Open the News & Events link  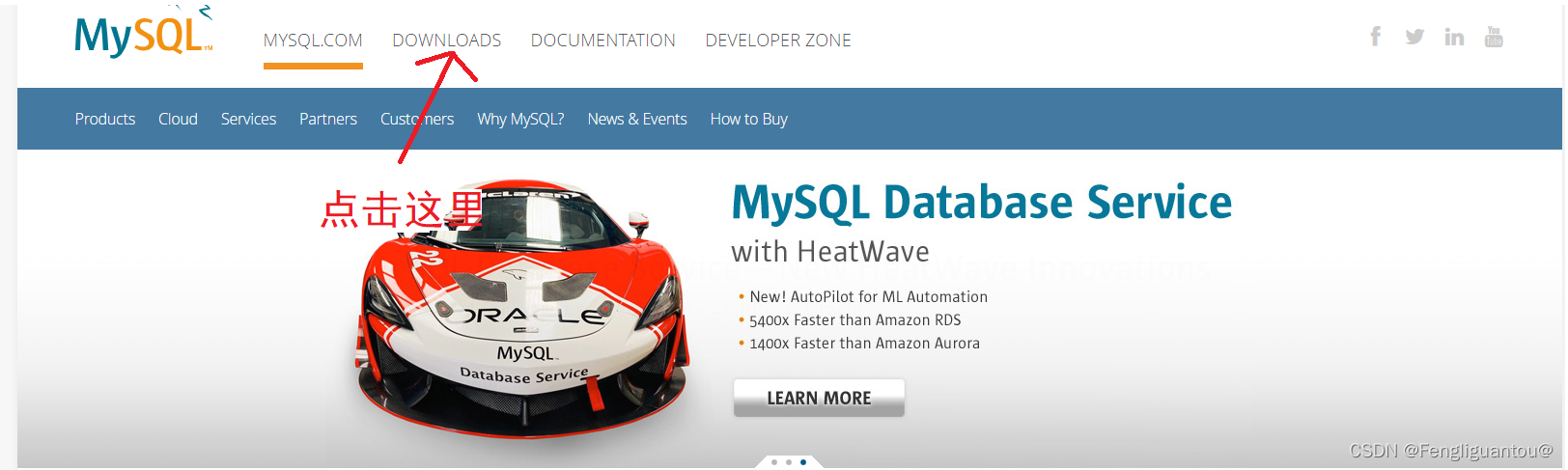pos(637,119)
